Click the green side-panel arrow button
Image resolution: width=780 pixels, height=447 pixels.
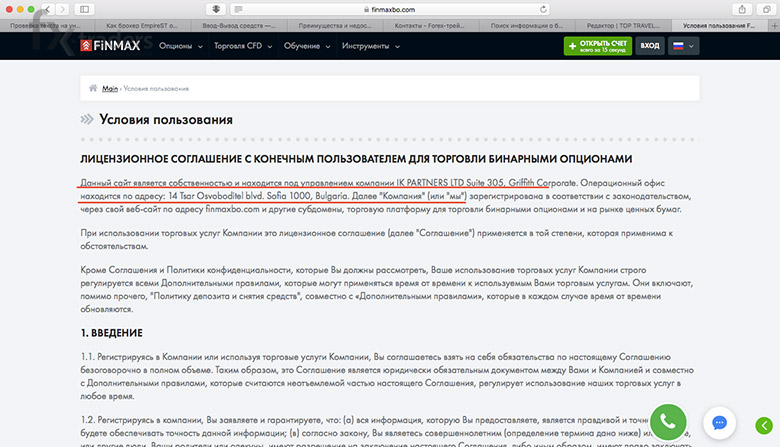(764, 425)
